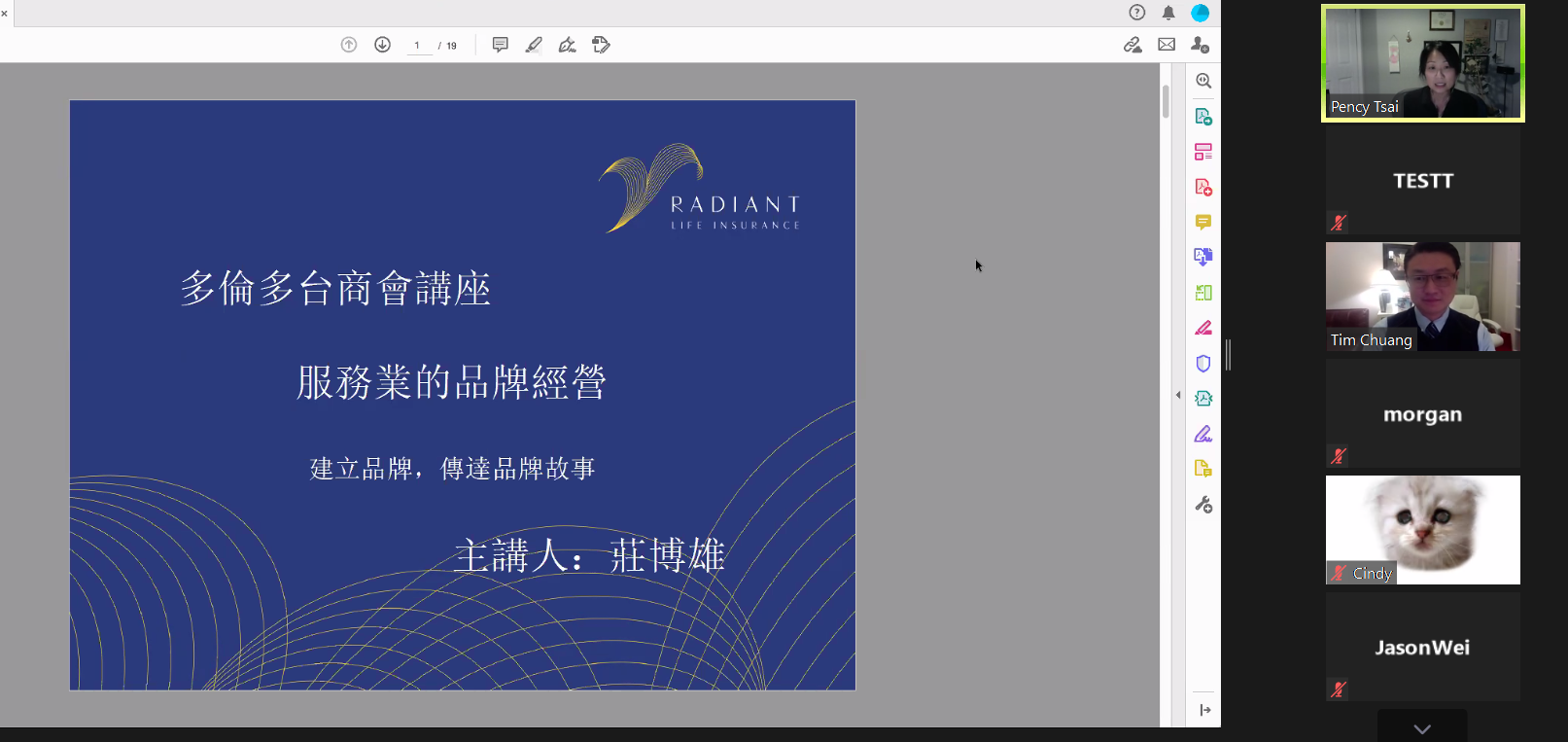Select Tim Chuang's video thumbnail
The height and width of the screenshot is (742, 1568).
(1423, 297)
